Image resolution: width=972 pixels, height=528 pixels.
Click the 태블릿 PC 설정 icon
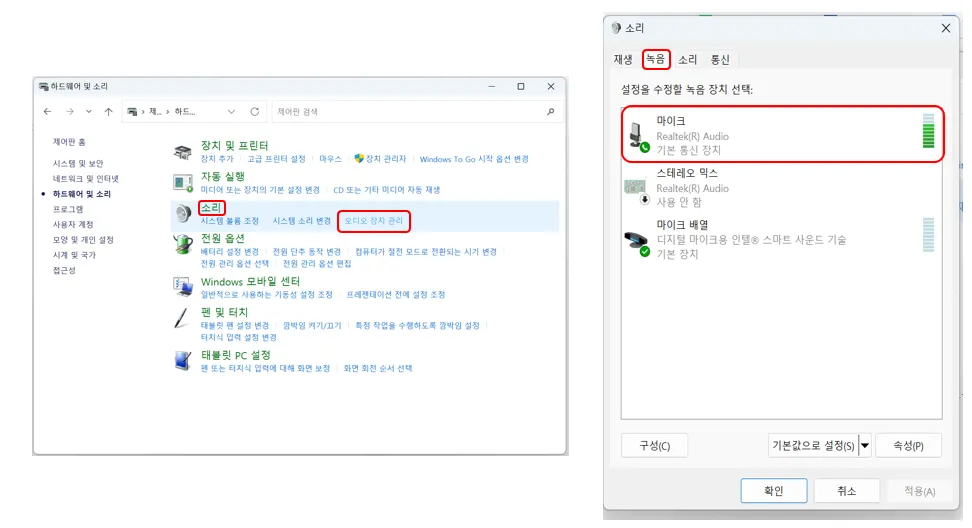coord(183,360)
